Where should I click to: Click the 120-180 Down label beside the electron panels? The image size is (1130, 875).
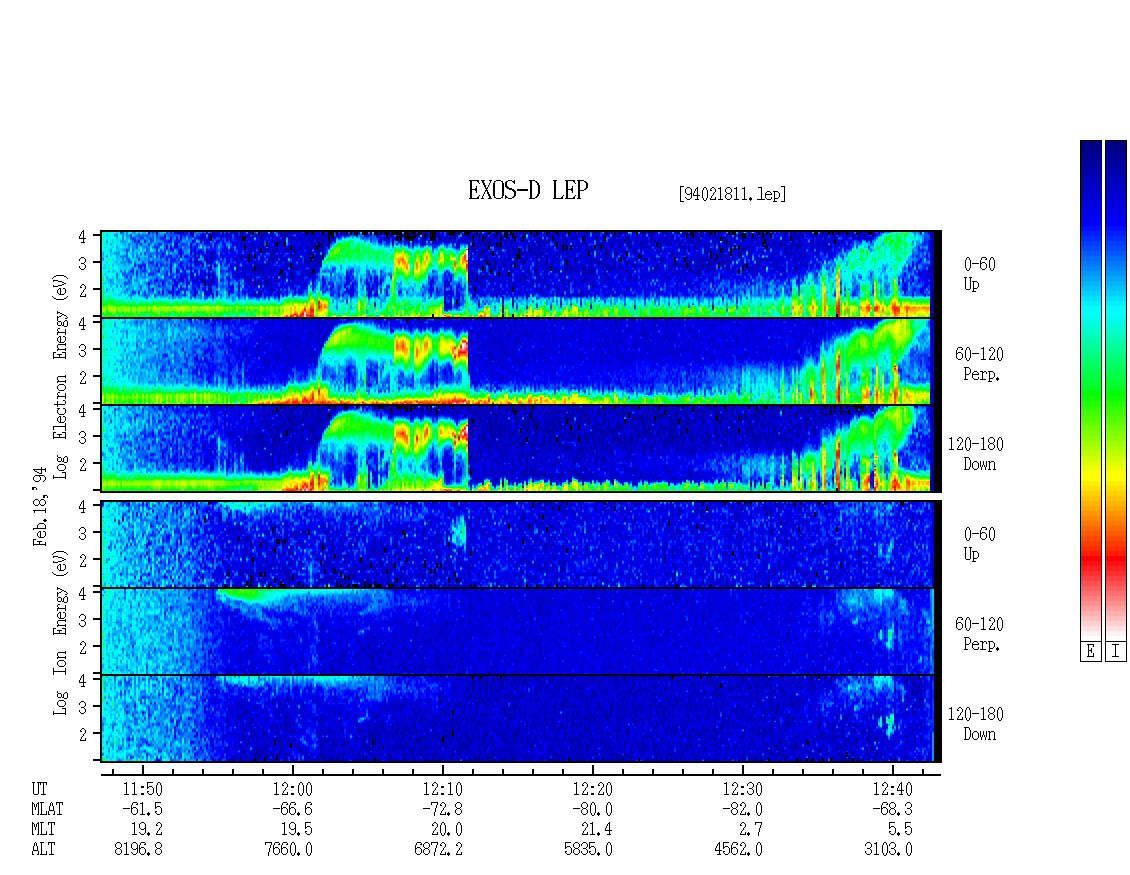(x=976, y=454)
